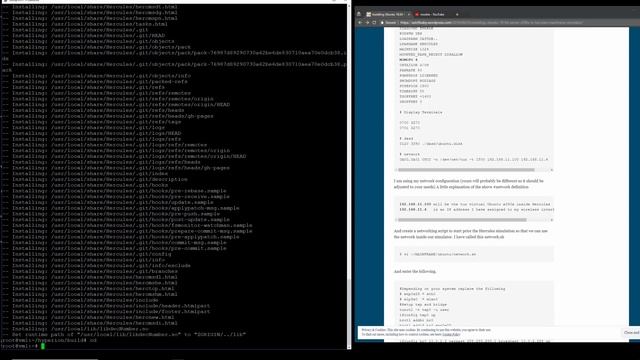Open a new browser tab with plus
The image size is (640, 360).
[457, 14]
